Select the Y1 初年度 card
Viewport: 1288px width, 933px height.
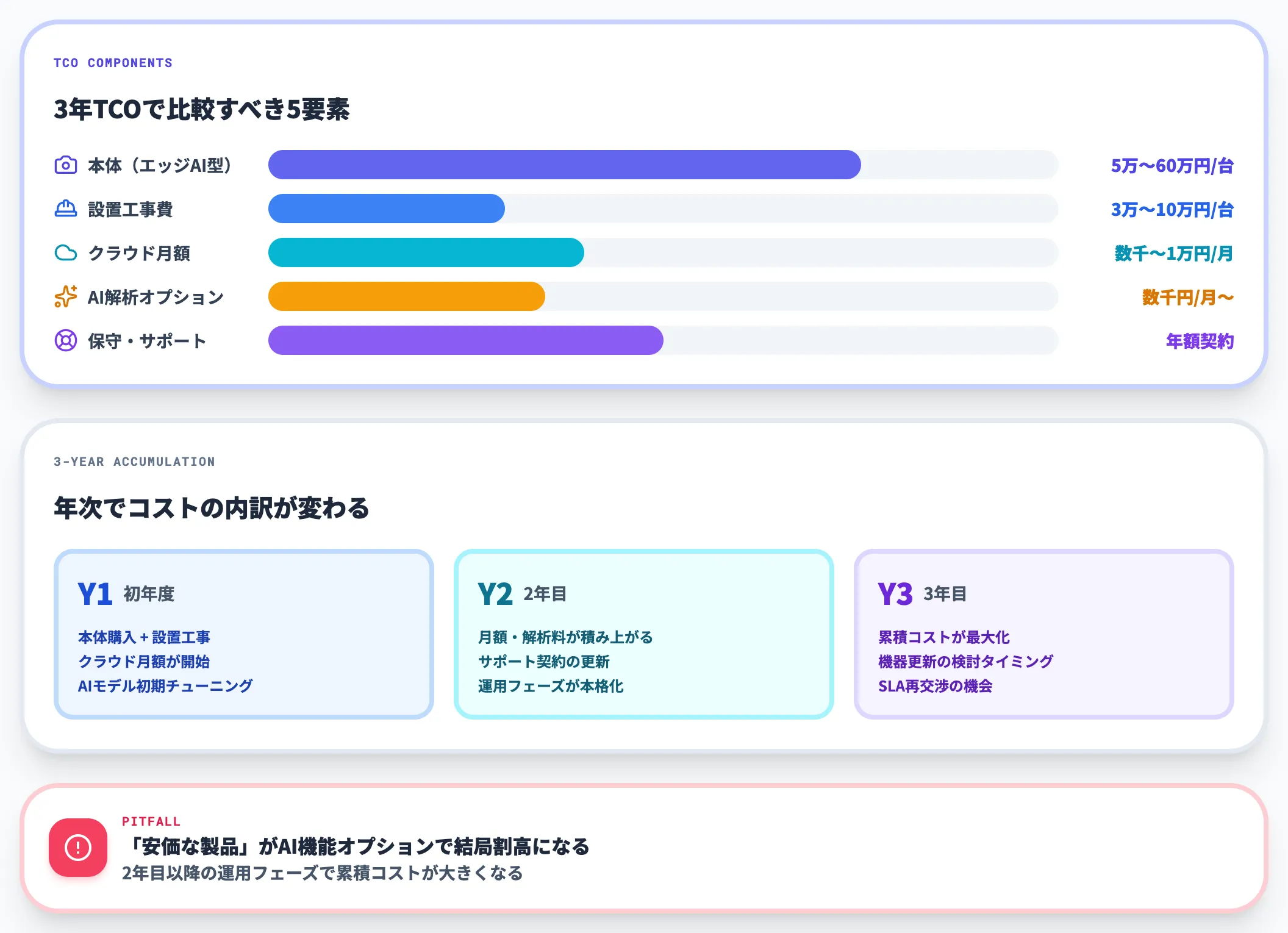(244, 634)
